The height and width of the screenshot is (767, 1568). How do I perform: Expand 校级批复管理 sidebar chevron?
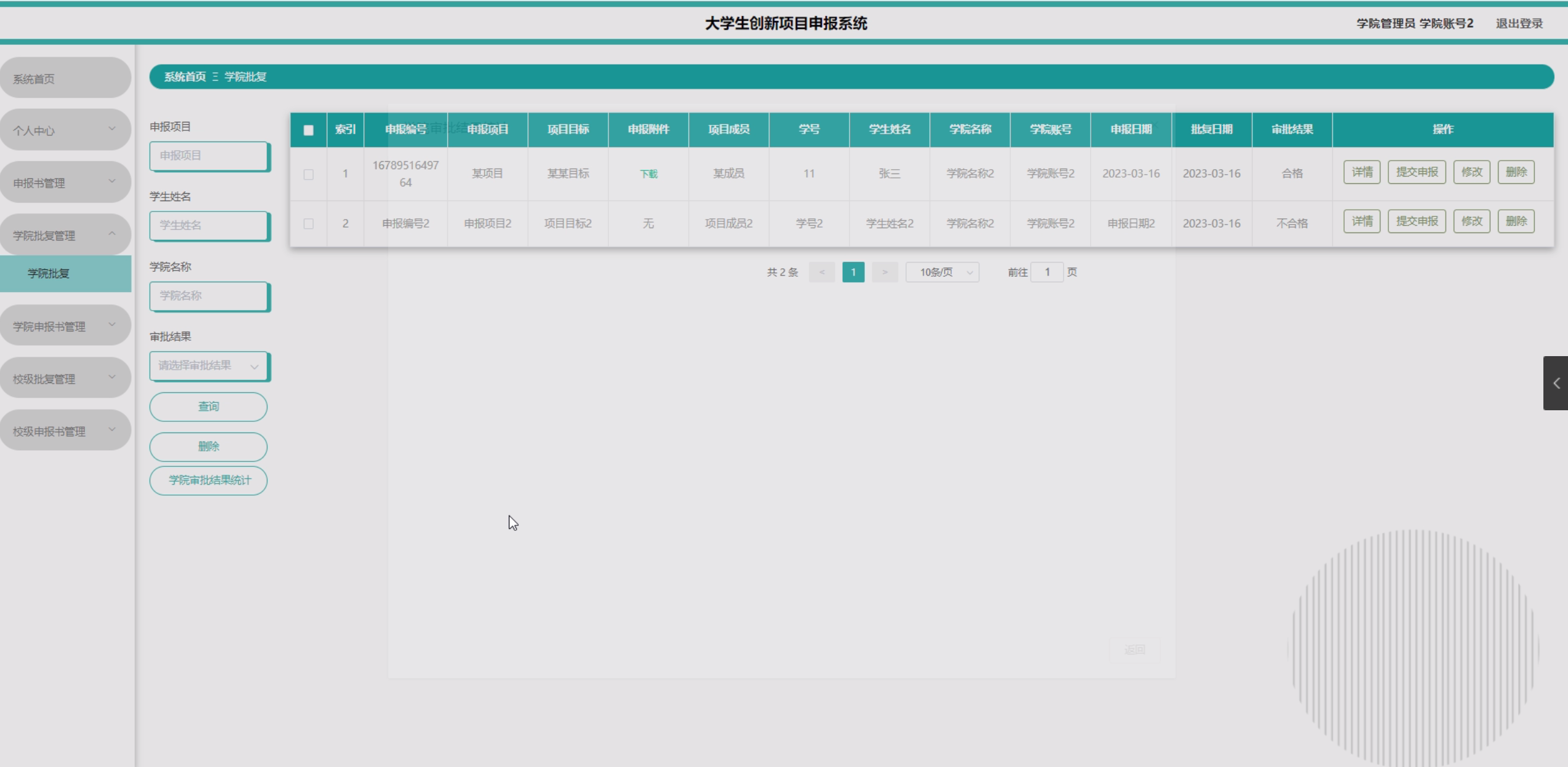coord(112,377)
